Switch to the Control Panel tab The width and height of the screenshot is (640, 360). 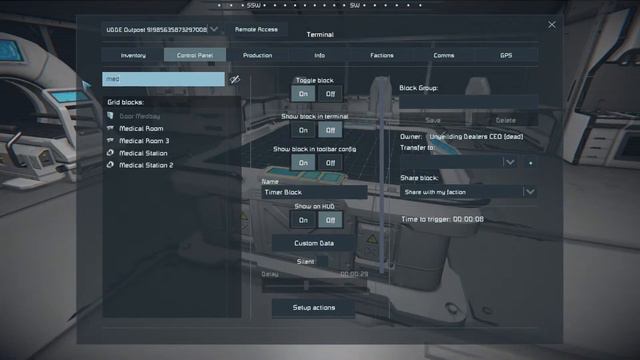(x=195, y=55)
